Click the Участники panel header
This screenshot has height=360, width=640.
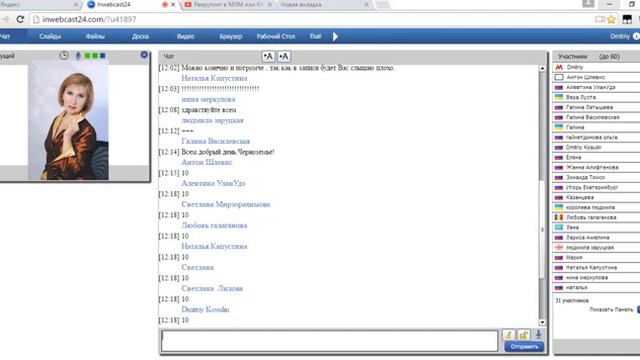tap(573, 56)
